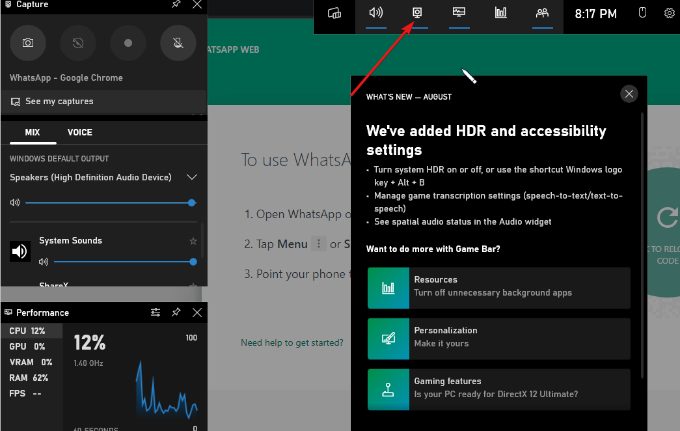The height and width of the screenshot is (431, 680).
Task: Open Performance widget options
Action: [x=155, y=312]
